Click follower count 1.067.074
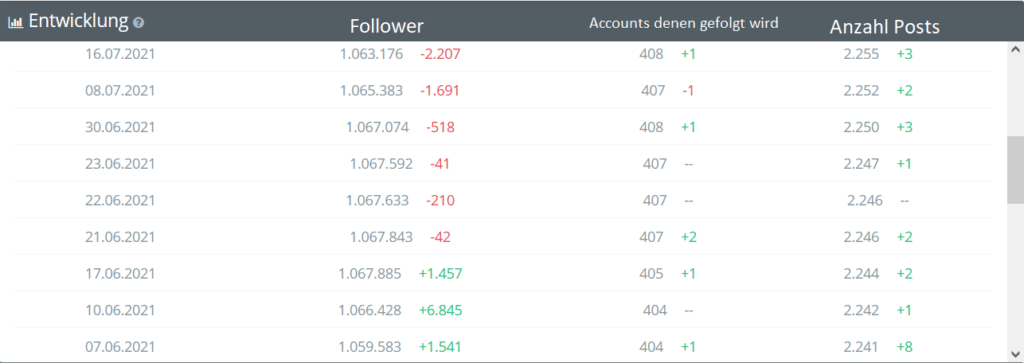 click(377, 127)
